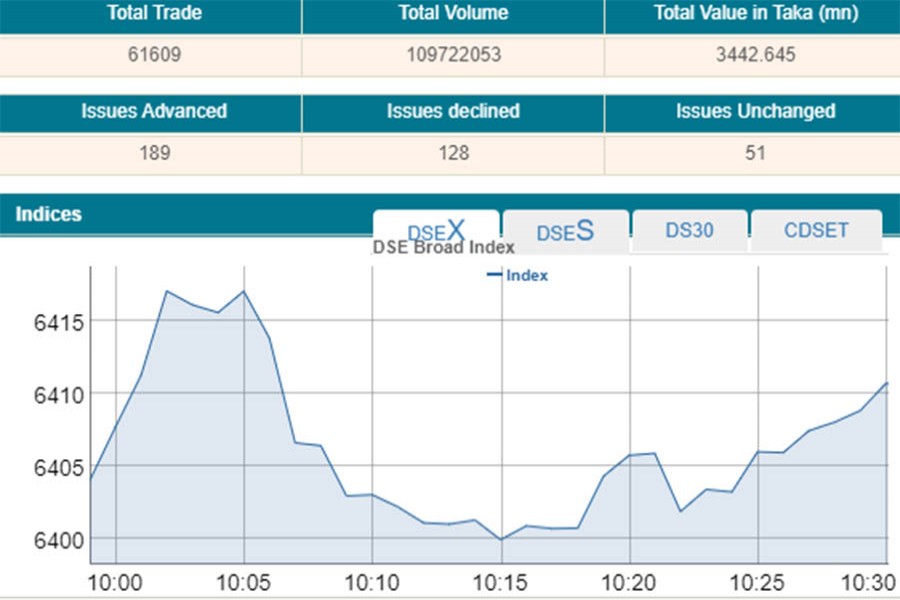Click the Total Volume column header
Viewport: 900px width, 600px height.
pos(453,14)
